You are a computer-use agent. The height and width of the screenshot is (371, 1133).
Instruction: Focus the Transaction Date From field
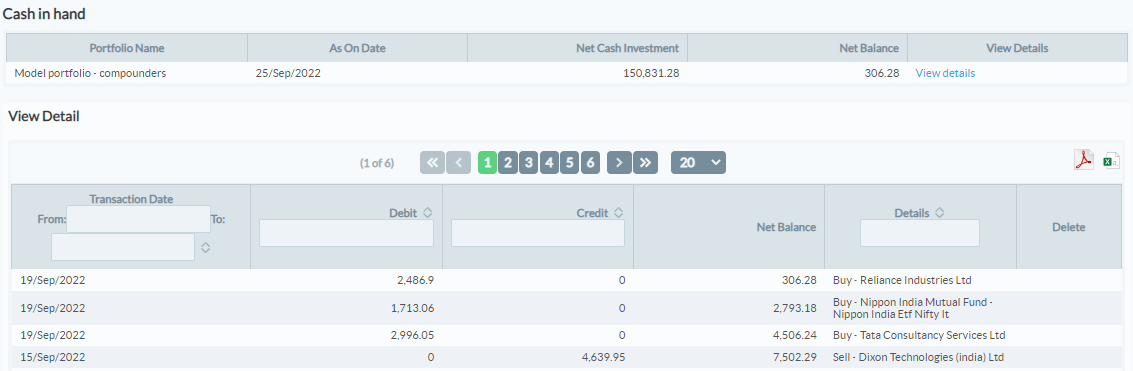(138, 218)
